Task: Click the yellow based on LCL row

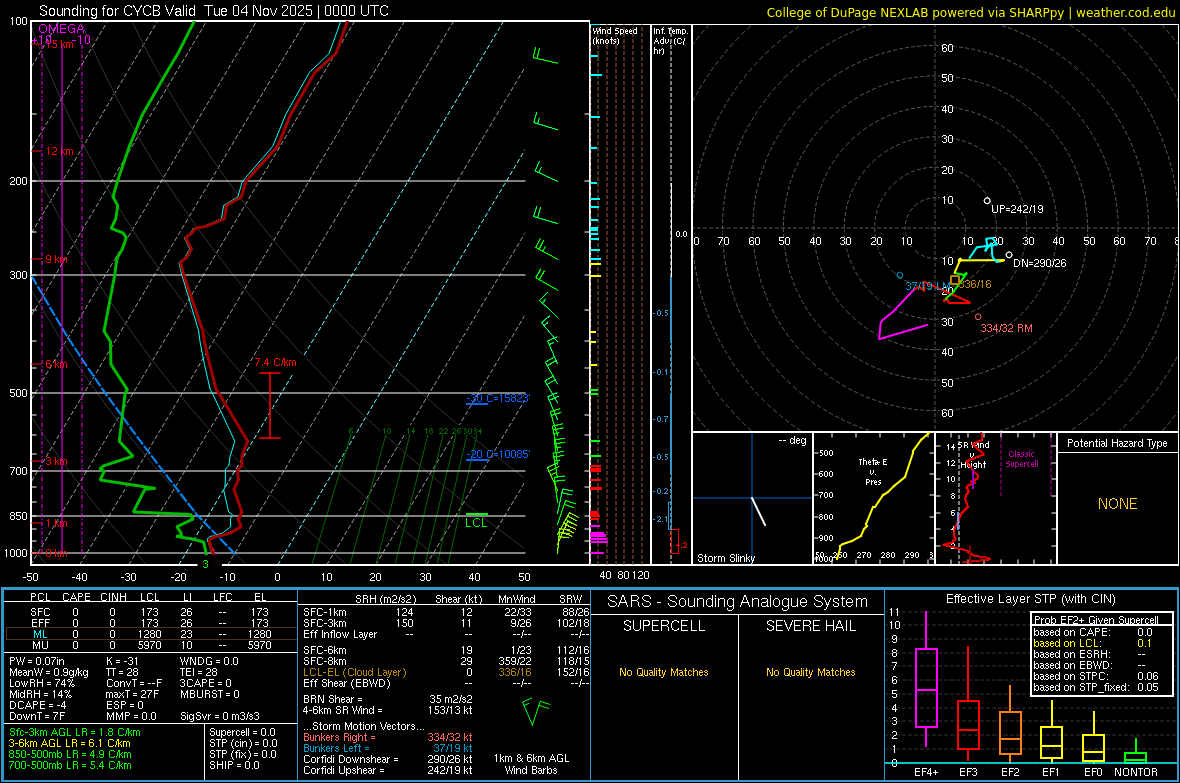Action: (x=1093, y=643)
